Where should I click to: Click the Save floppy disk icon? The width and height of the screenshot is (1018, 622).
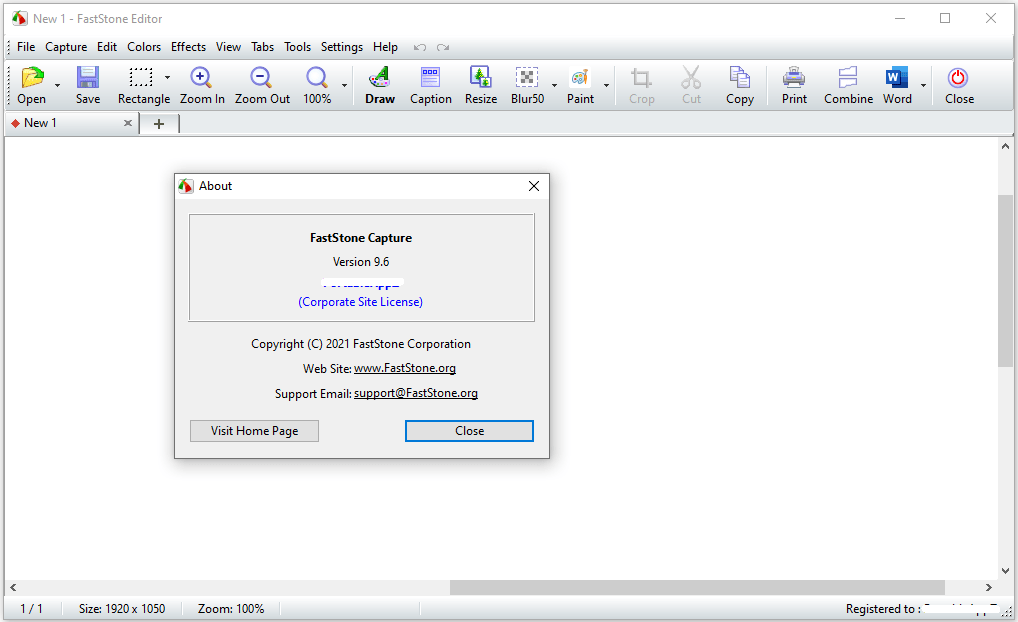[x=88, y=78]
